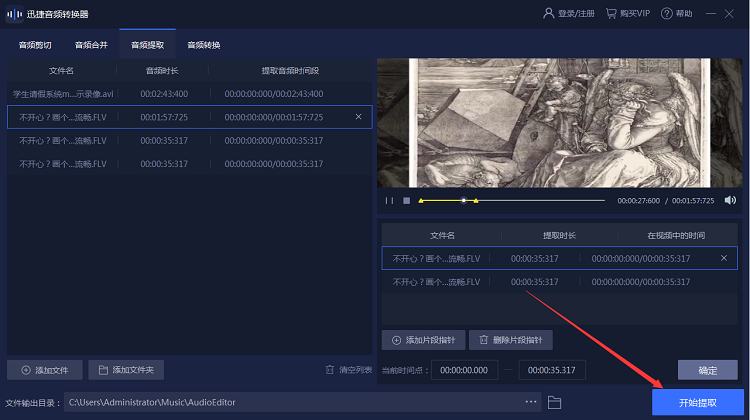Click 提取时长 column header
Screen dimensions: 750x420
(x=559, y=235)
